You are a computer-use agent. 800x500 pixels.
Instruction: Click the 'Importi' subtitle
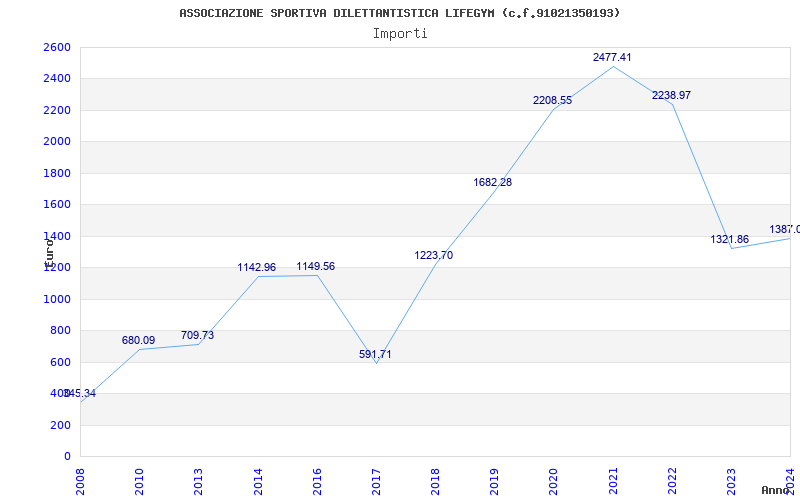pyautogui.click(x=400, y=34)
